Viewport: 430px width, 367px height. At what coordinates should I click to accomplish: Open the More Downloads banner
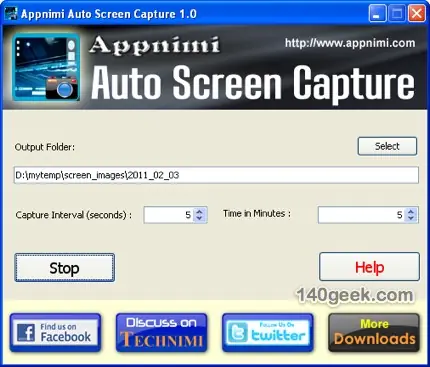[374, 332]
